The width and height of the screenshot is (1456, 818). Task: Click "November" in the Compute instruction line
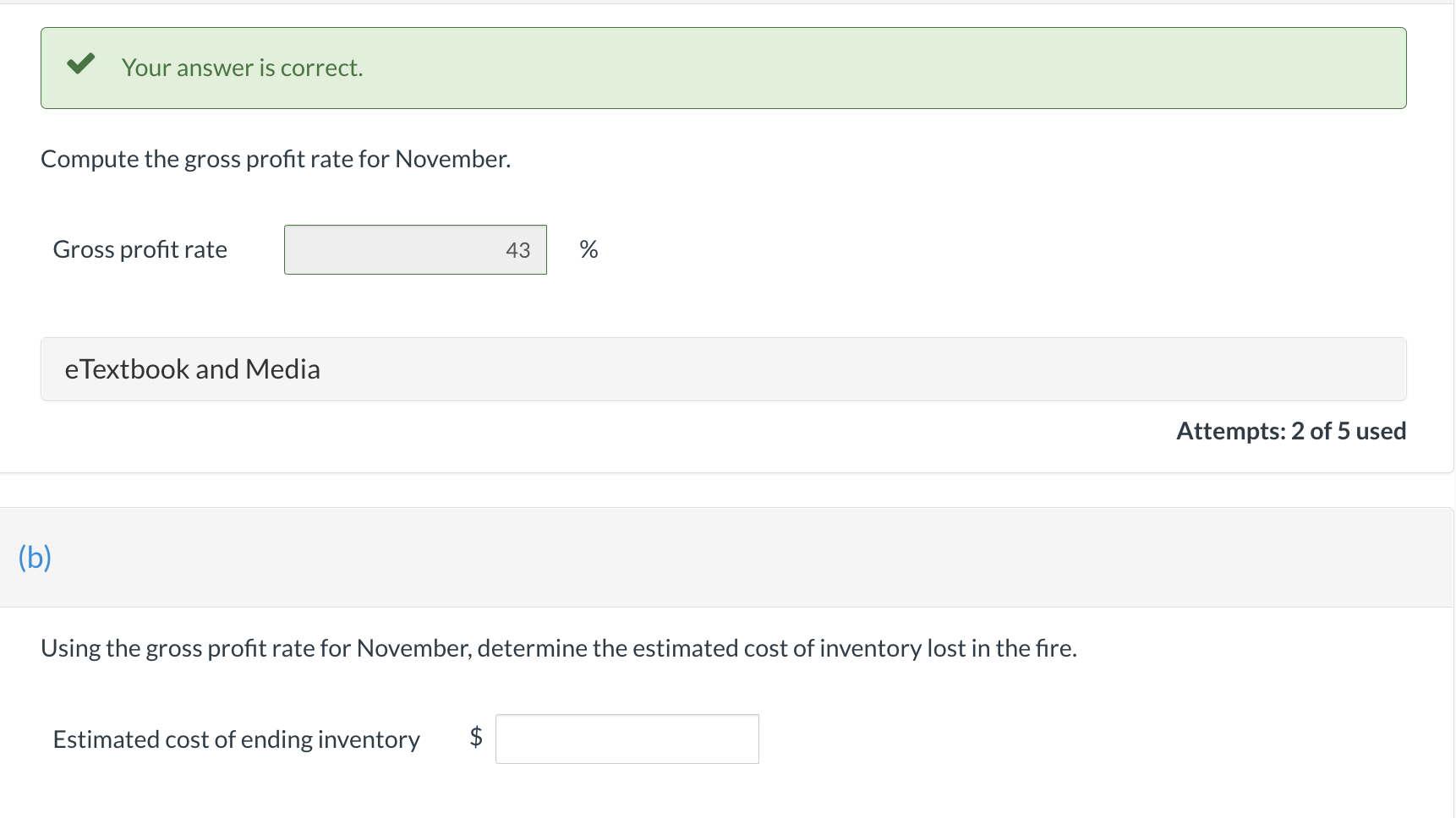pos(452,159)
